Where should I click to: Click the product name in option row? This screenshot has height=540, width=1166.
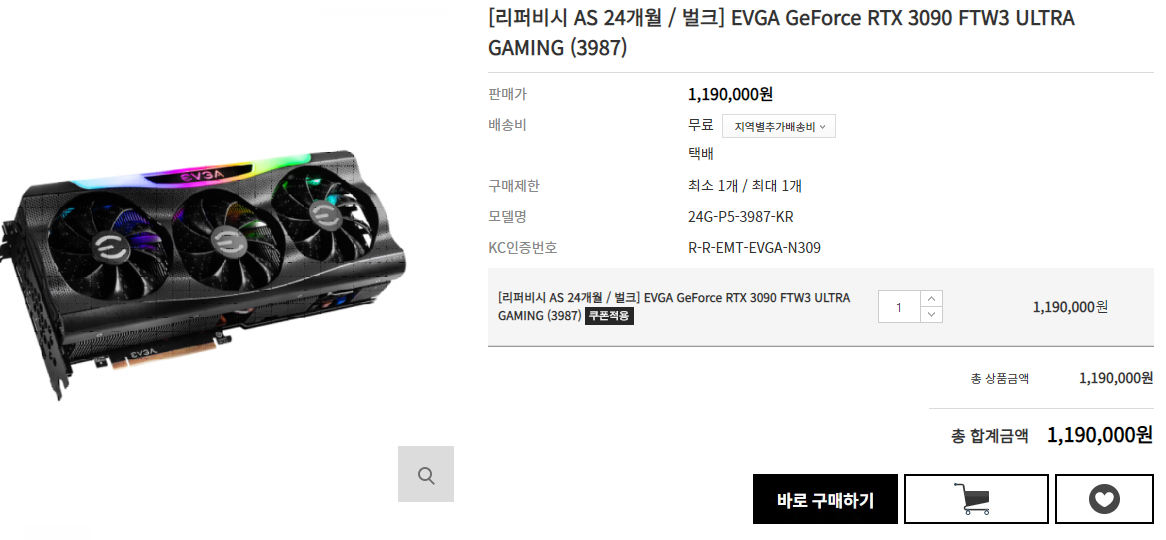pyautogui.click(x=674, y=306)
